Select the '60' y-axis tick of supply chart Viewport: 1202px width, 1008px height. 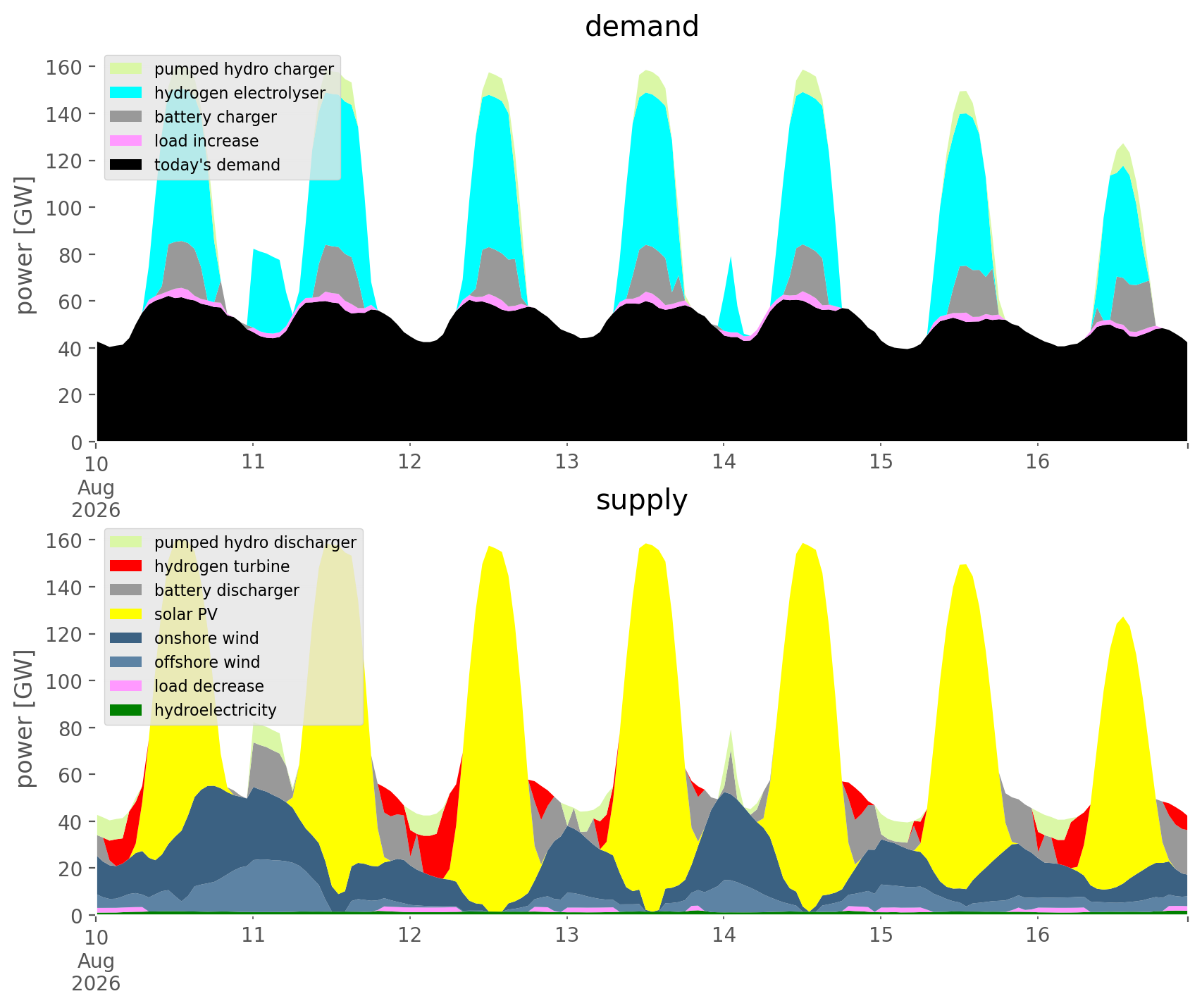70,775
